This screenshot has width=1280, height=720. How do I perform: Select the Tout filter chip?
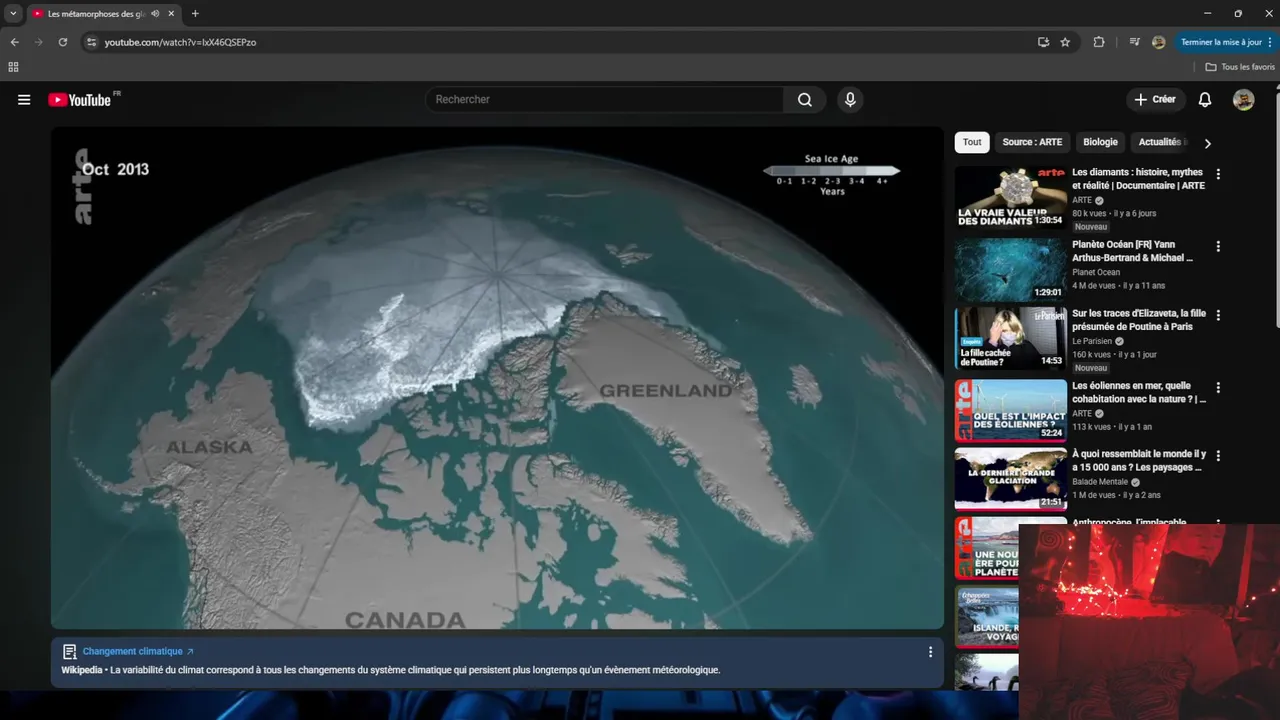[972, 142]
